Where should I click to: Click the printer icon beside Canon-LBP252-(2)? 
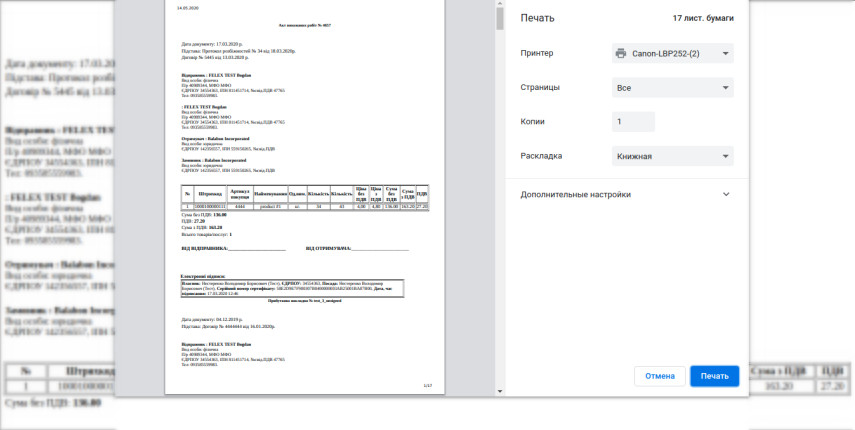[x=621, y=53]
